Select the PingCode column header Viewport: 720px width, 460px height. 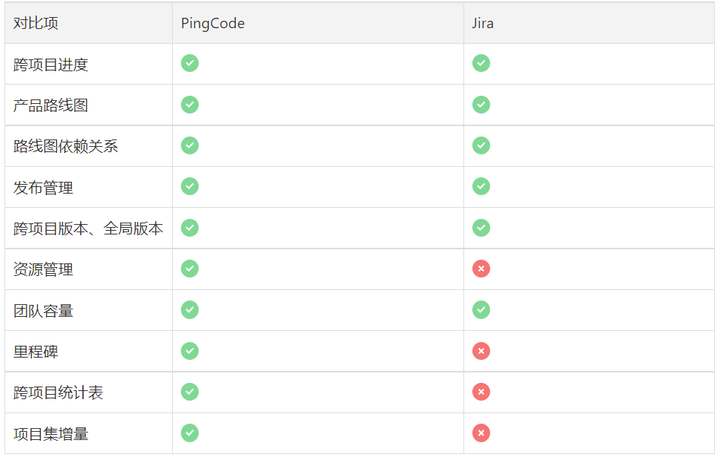(x=213, y=23)
